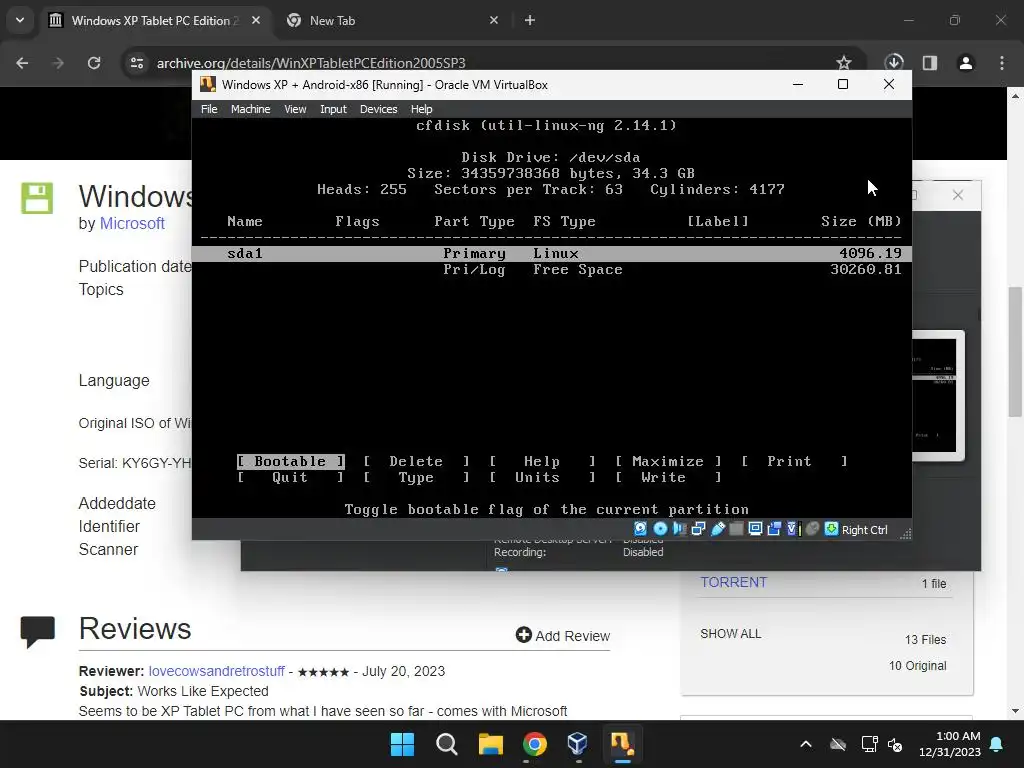Select the Units option in cfdisk
The image size is (1024, 768).
[542, 477]
